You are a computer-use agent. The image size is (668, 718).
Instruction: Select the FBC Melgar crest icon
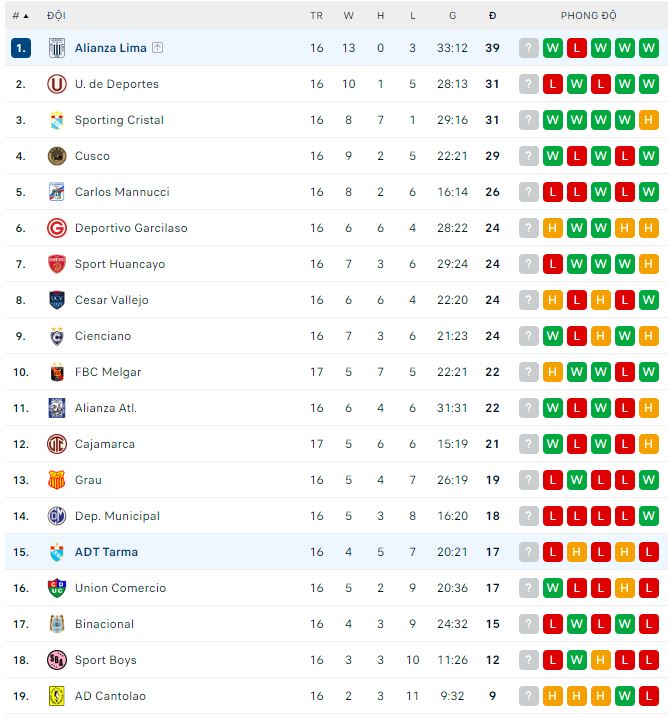[x=56, y=372]
